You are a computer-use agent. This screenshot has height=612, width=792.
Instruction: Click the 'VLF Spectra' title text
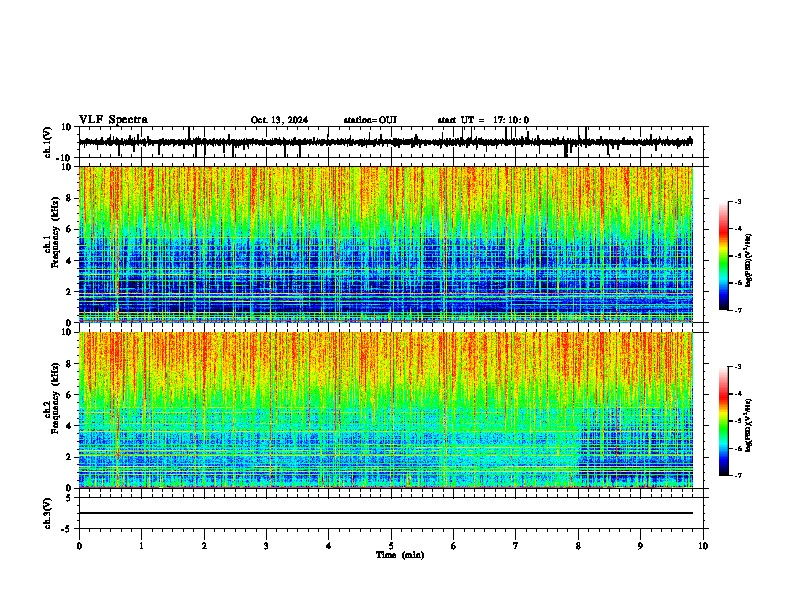(113, 120)
